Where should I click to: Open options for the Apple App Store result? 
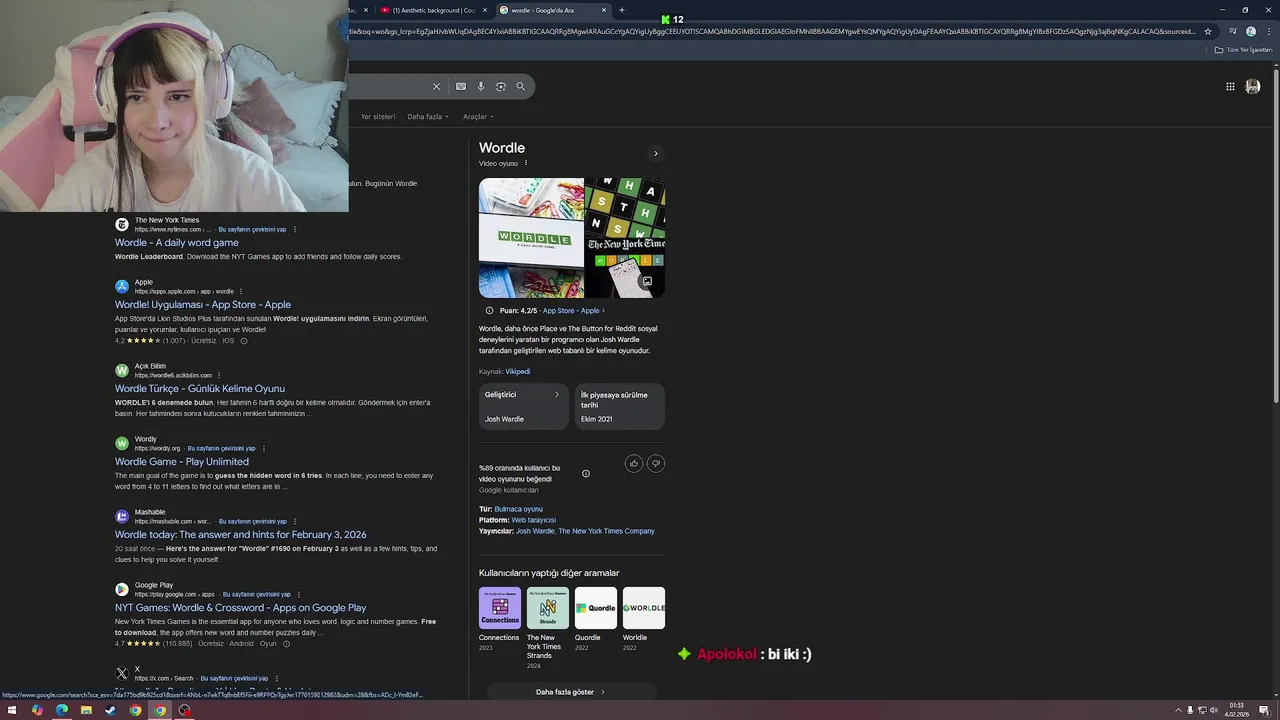coord(241,291)
